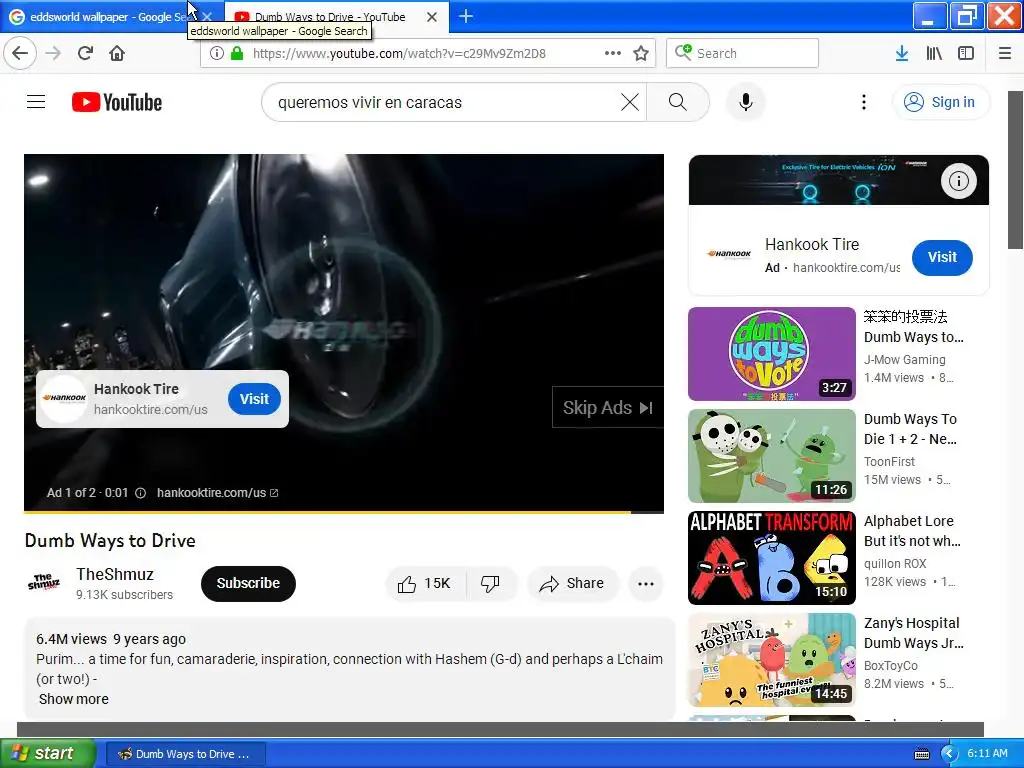
Task: Open YouTube settings three-dot menu
Action: pos(863,102)
